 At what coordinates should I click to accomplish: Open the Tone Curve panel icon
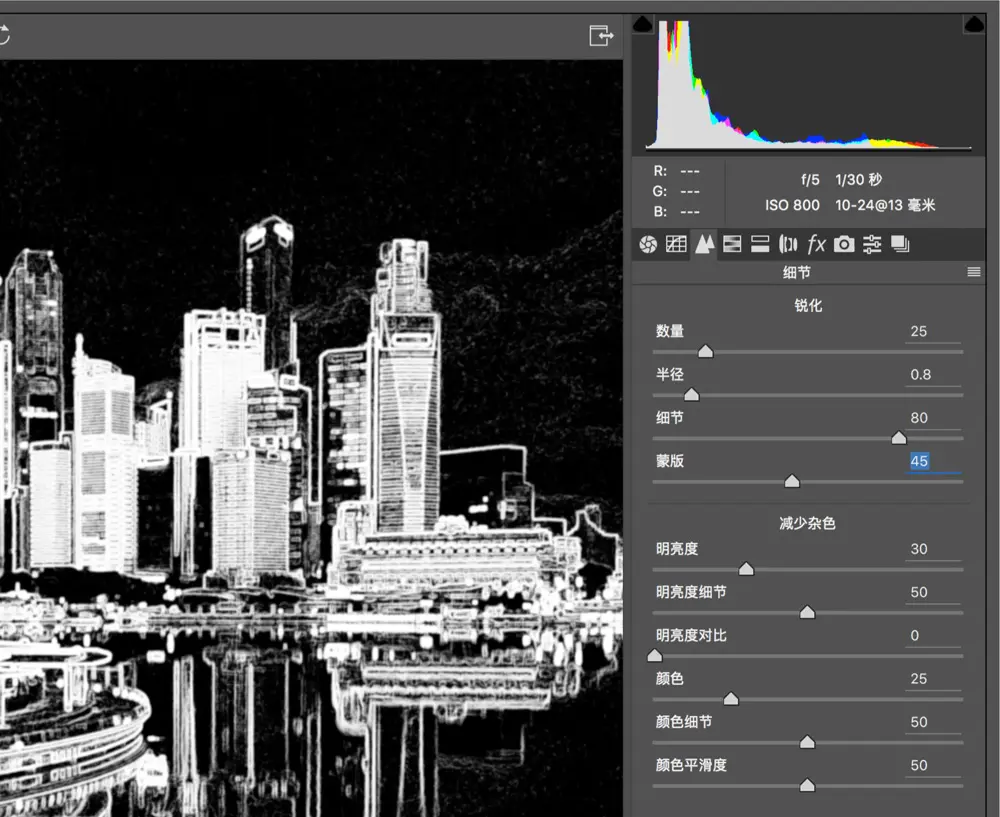[x=676, y=244]
